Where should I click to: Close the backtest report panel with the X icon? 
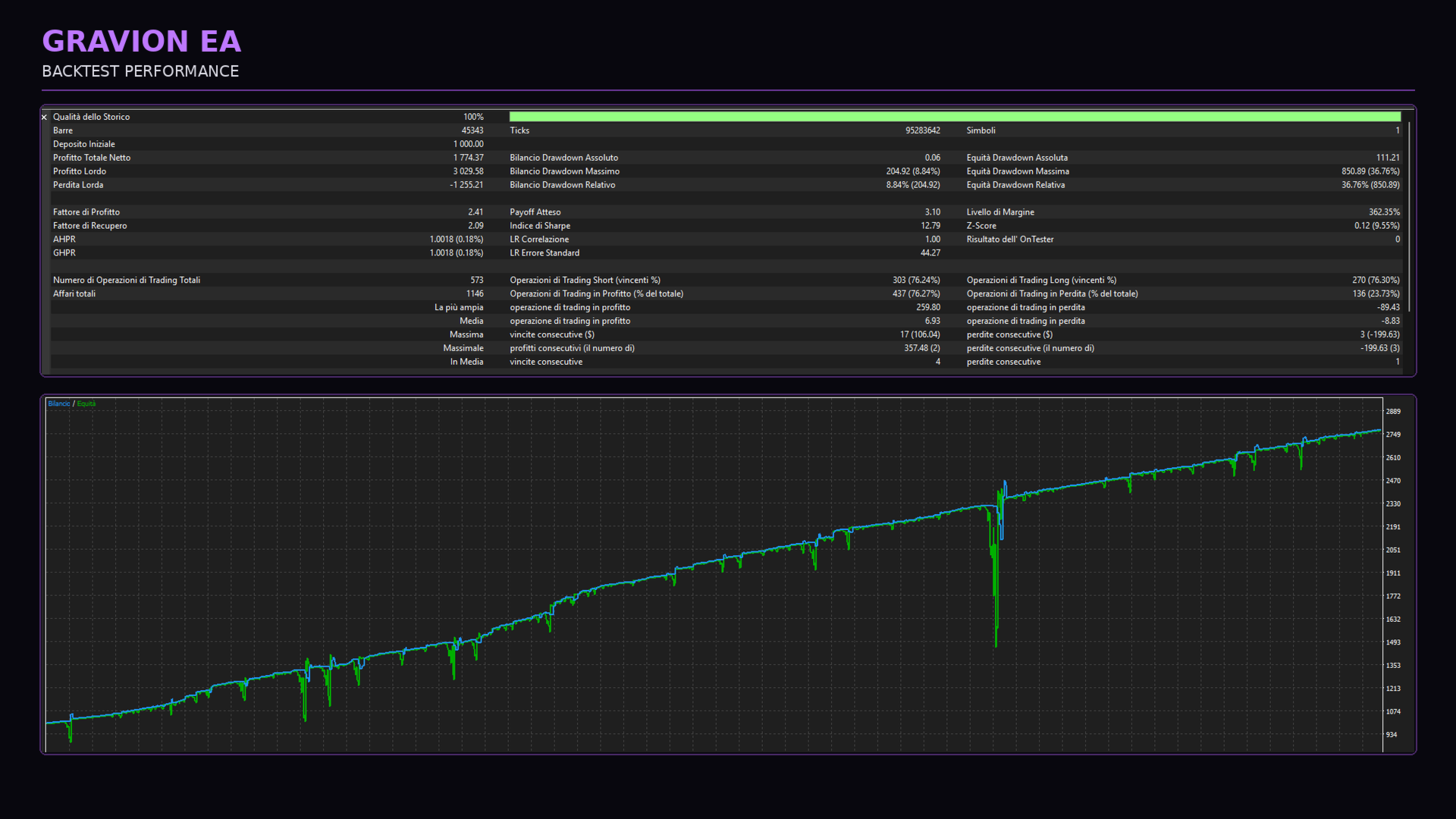[x=44, y=118]
